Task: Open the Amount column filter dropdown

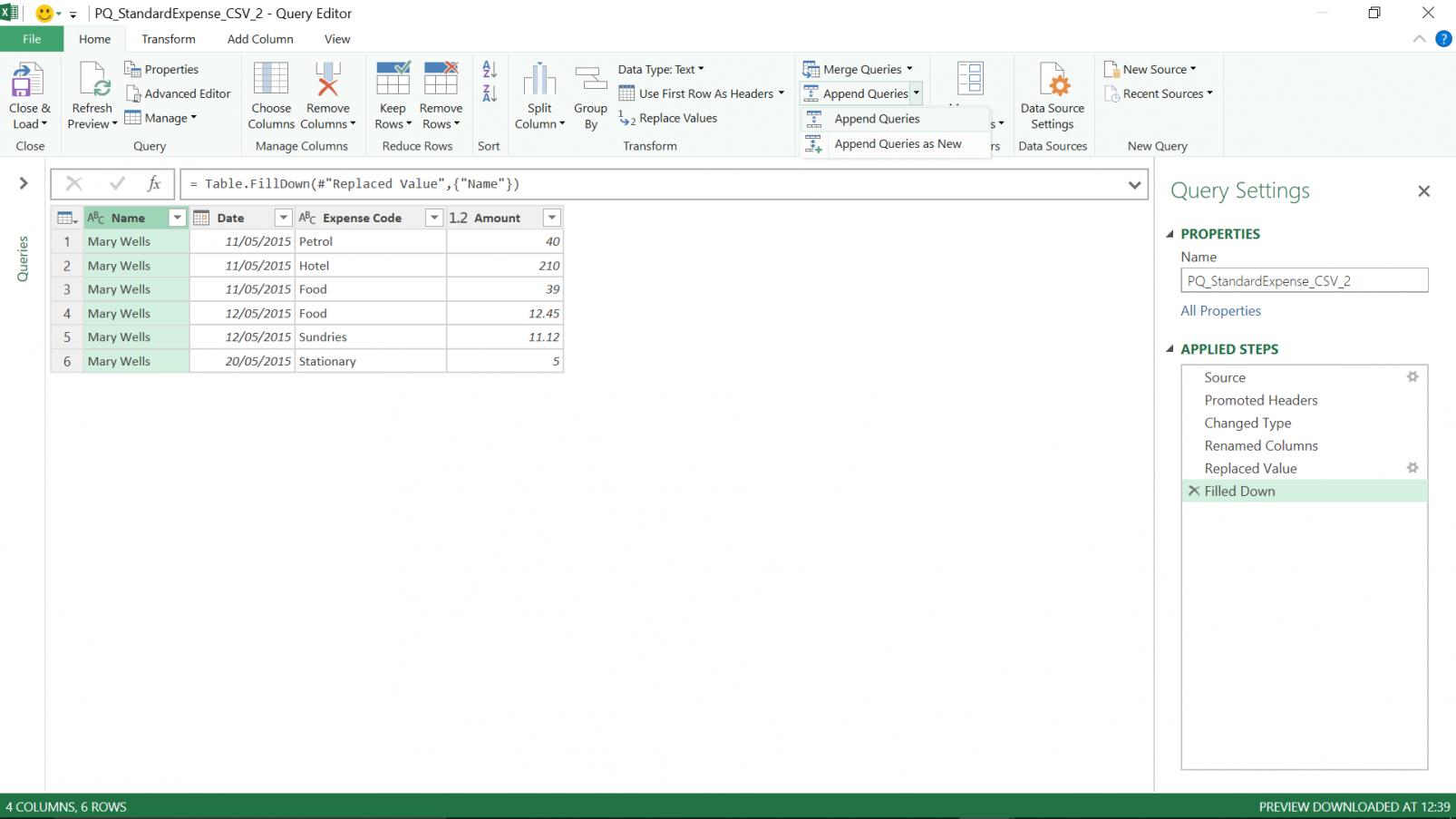Action: (551, 218)
